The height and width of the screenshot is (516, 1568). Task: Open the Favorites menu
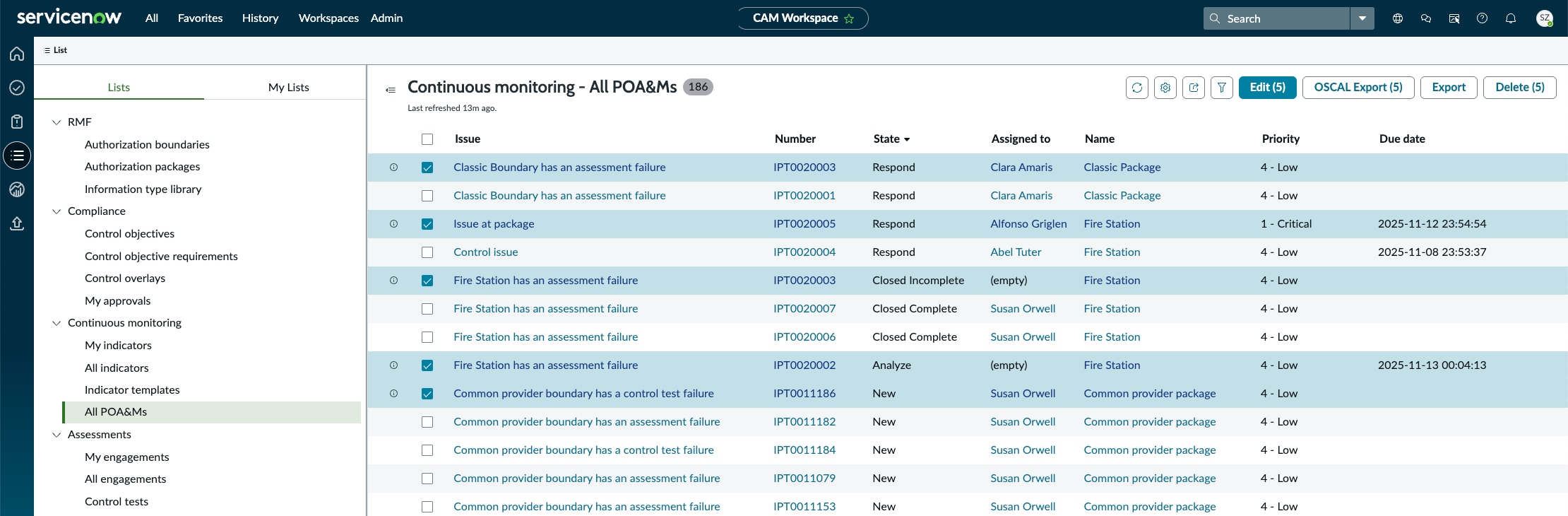pos(200,18)
